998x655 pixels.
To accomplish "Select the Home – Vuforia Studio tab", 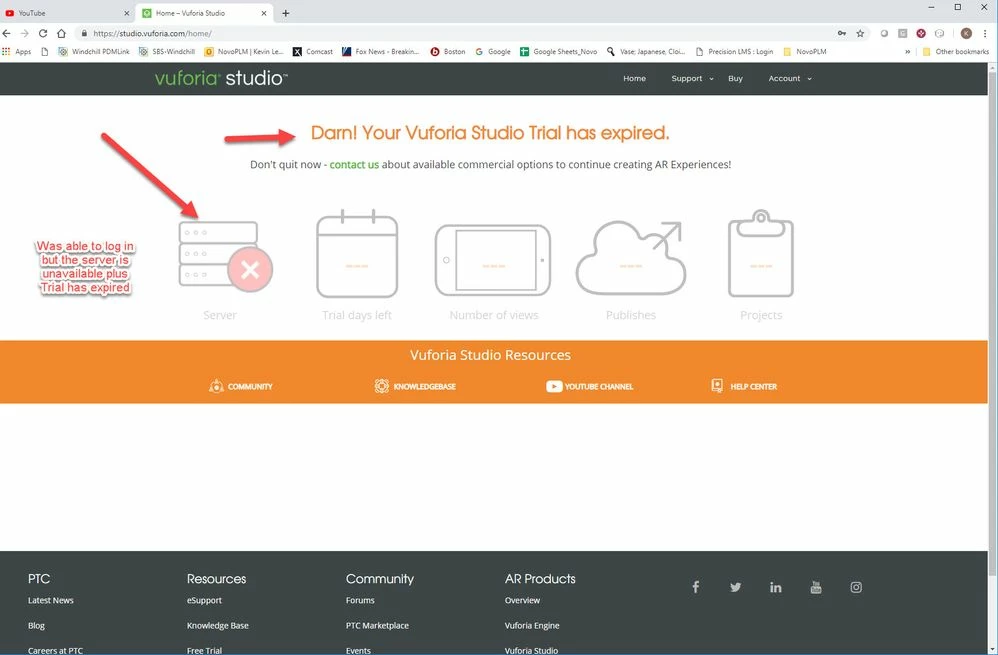I will click(x=203, y=13).
